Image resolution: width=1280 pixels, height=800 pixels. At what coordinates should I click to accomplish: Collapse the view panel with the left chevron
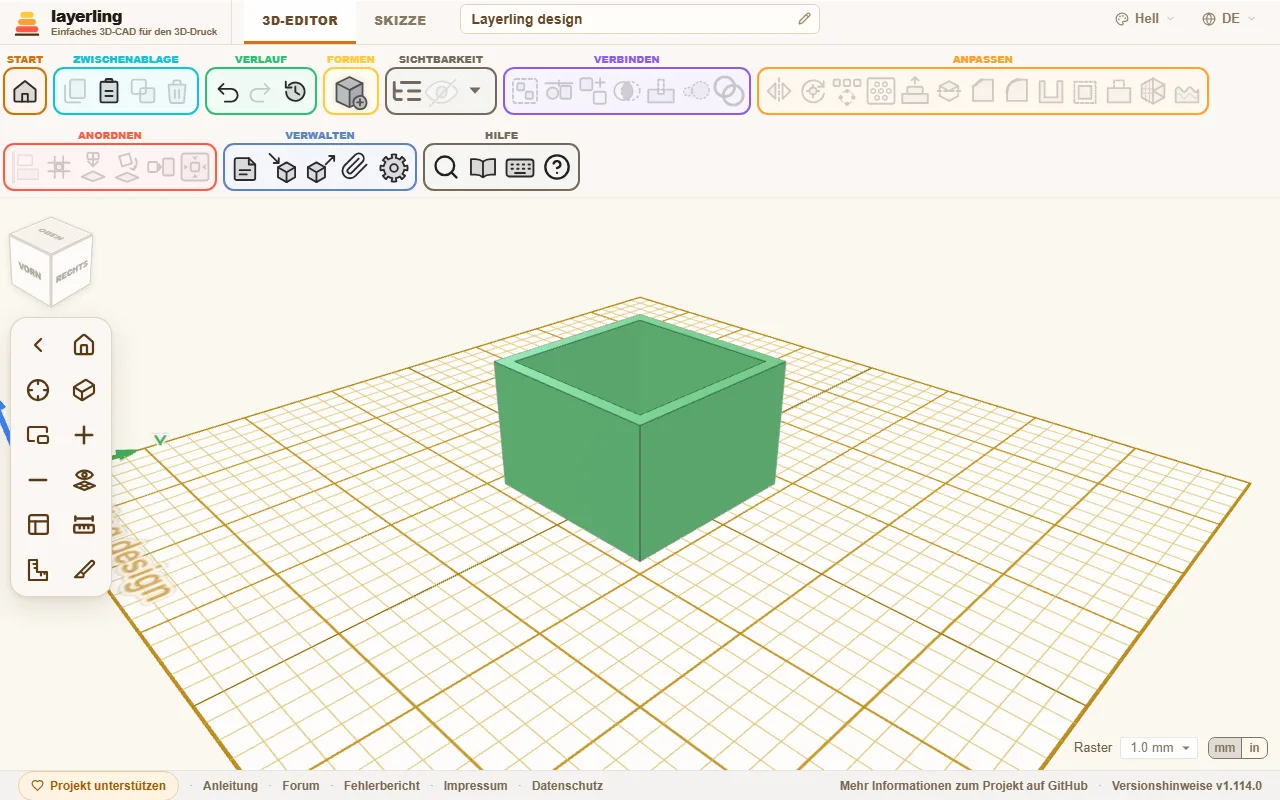38,345
